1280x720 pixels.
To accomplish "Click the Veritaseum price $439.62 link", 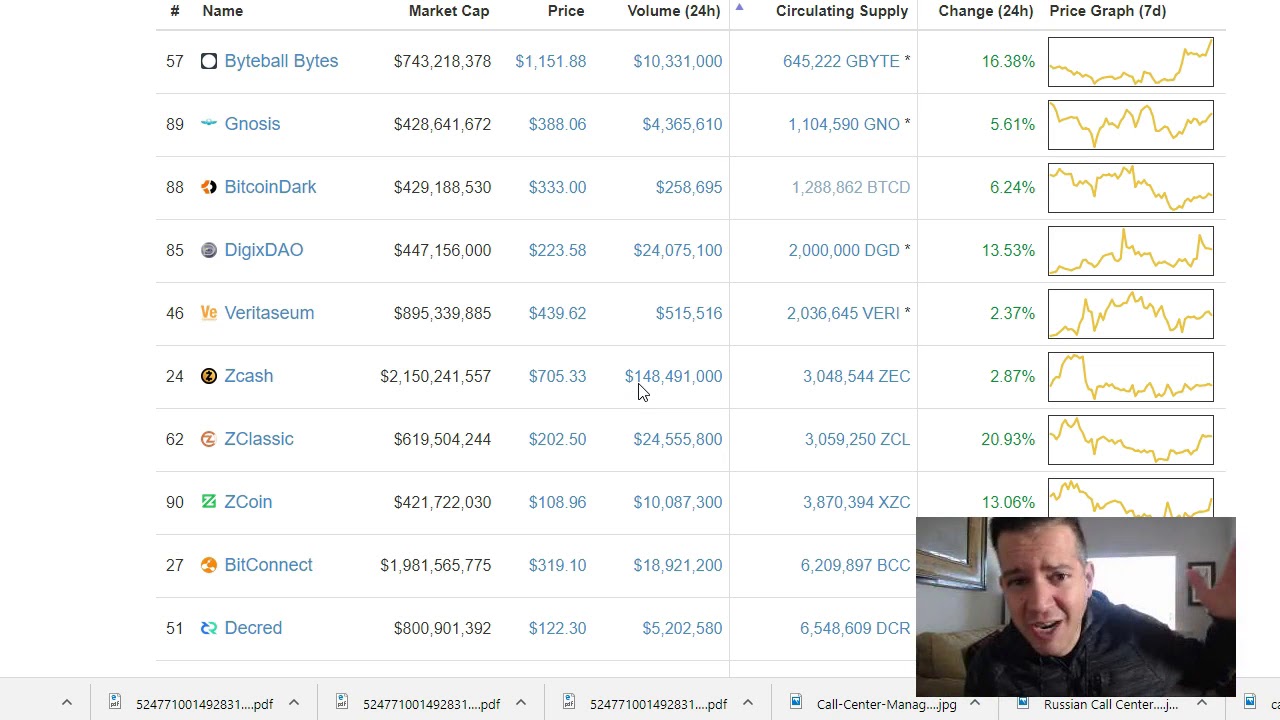I will pyautogui.click(x=557, y=313).
